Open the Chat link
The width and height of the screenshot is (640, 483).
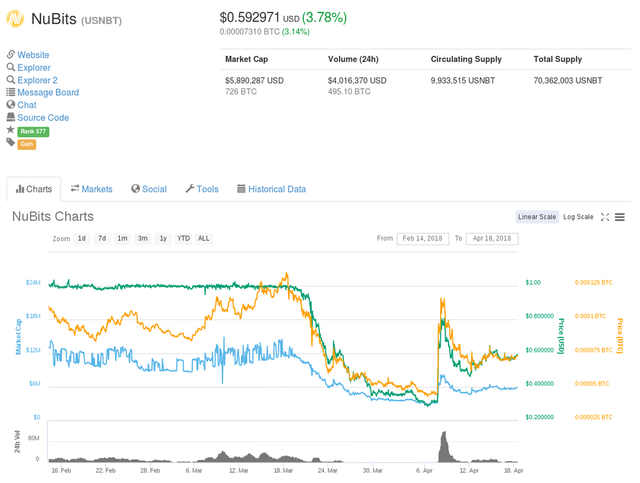27,105
